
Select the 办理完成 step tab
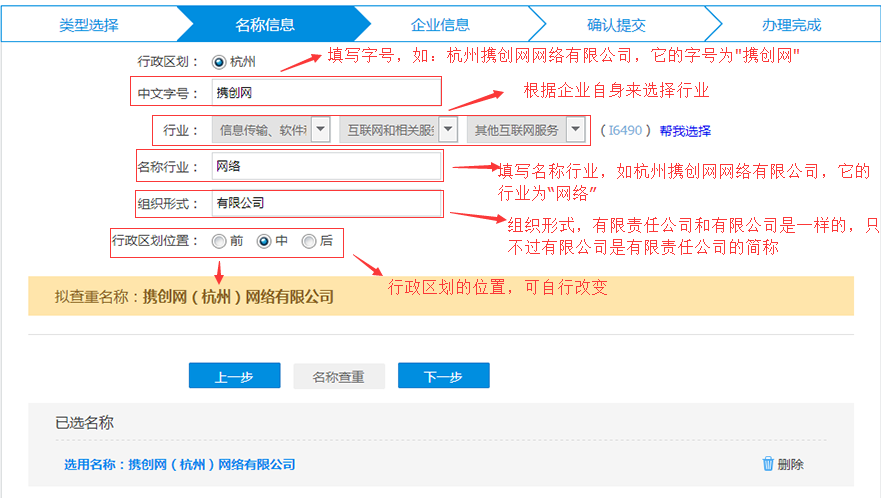click(792, 24)
